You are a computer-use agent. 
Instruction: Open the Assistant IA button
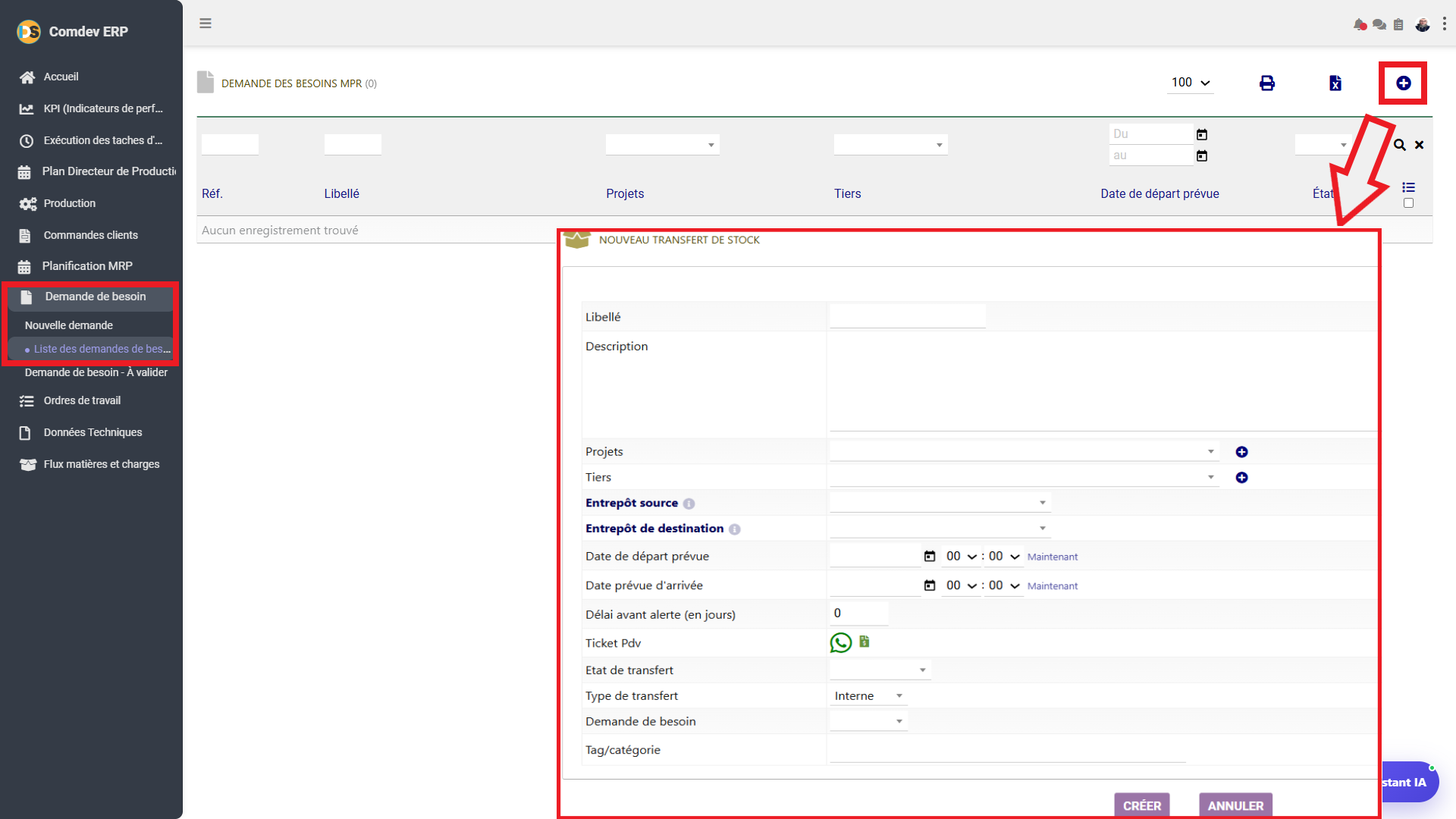click(x=1409, y=782)
